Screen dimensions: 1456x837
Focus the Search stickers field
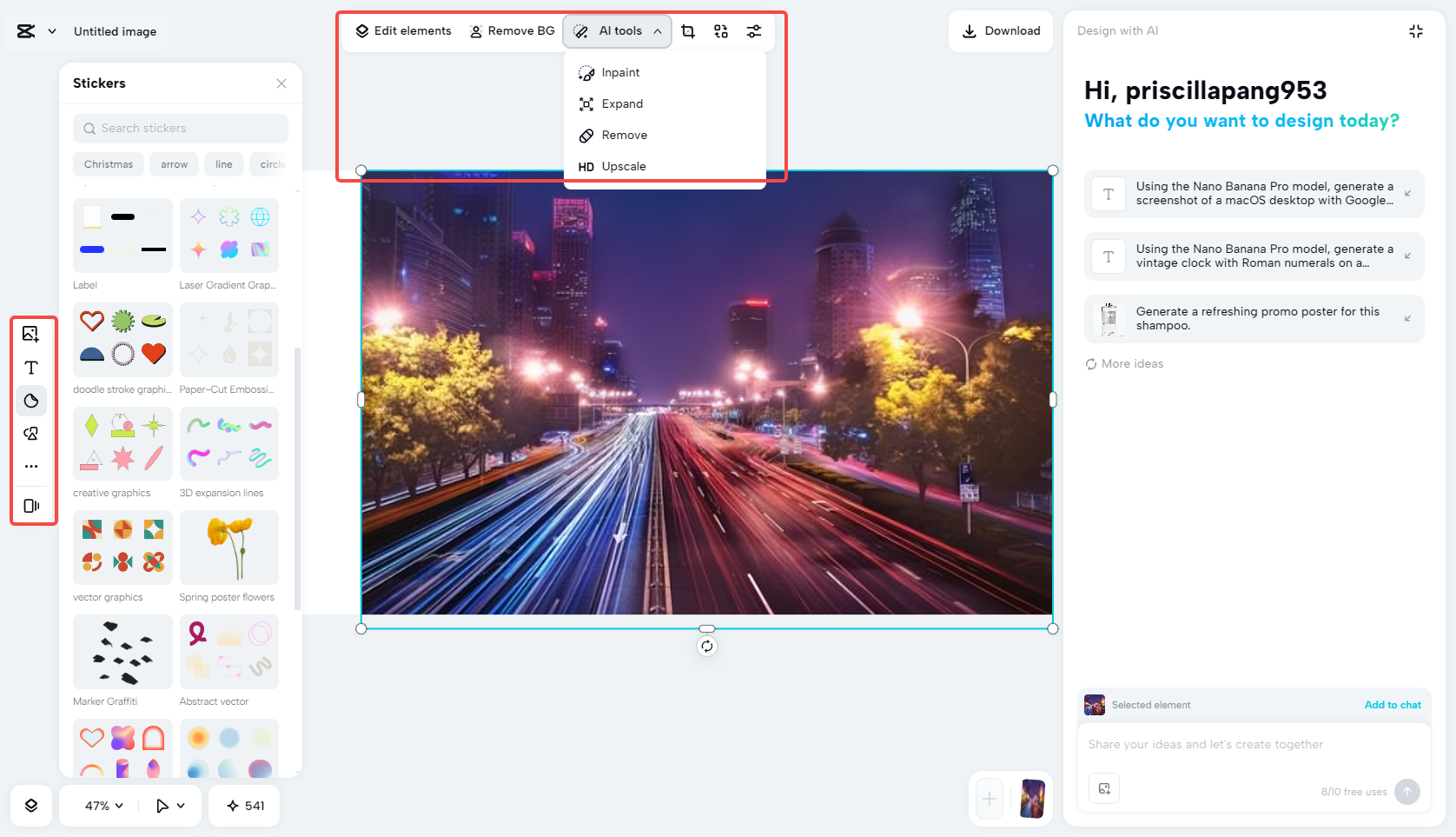tap(181, 129)
